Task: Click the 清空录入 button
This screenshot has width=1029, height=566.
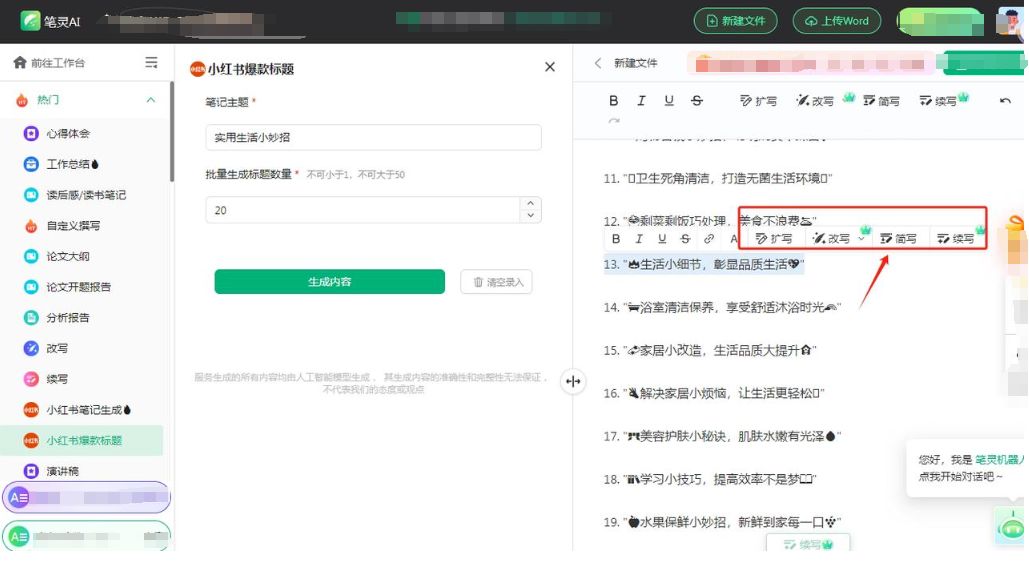Action: pyautogui.click(x=496, y=282)
